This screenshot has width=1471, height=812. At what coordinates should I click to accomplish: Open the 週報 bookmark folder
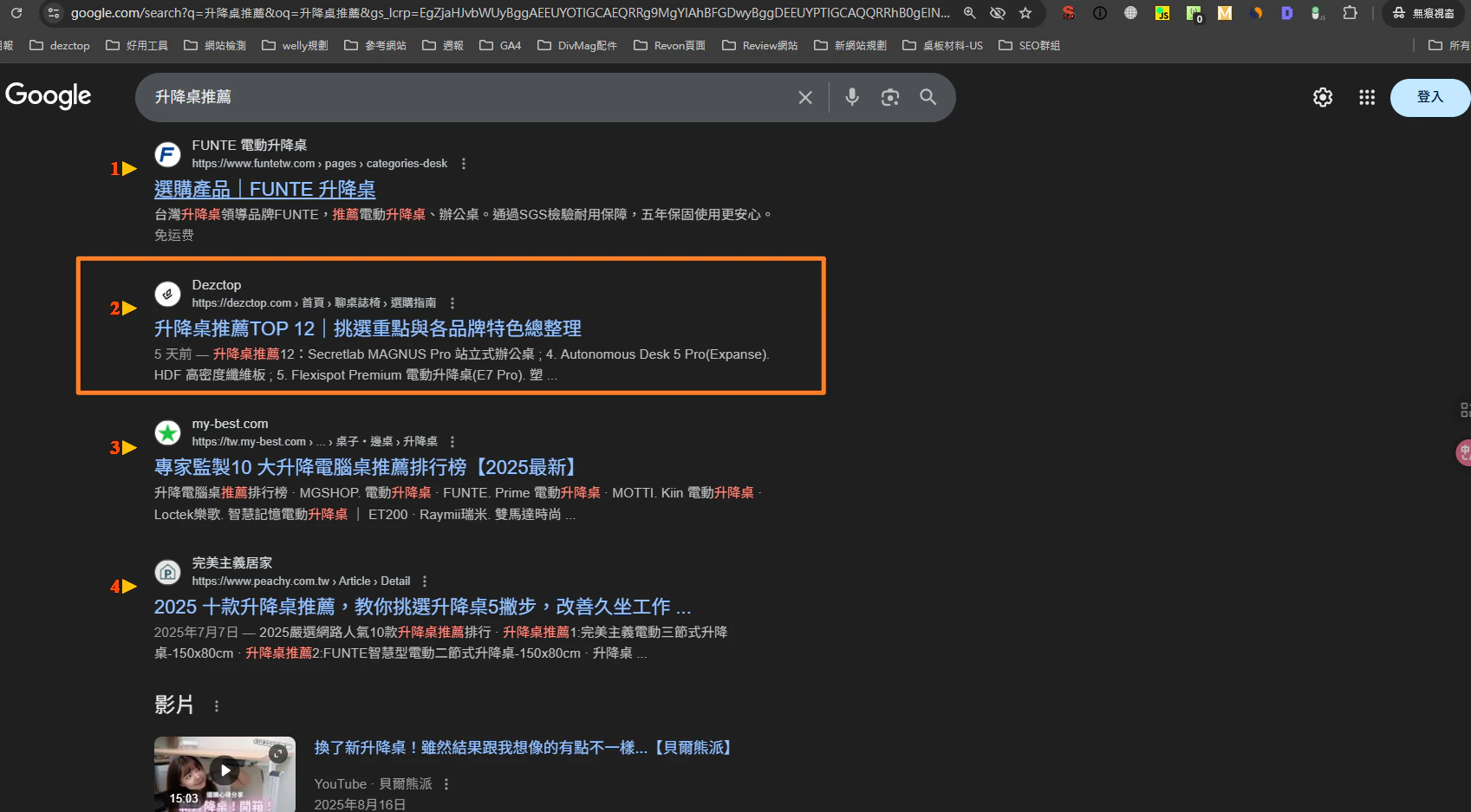point(443,45)
